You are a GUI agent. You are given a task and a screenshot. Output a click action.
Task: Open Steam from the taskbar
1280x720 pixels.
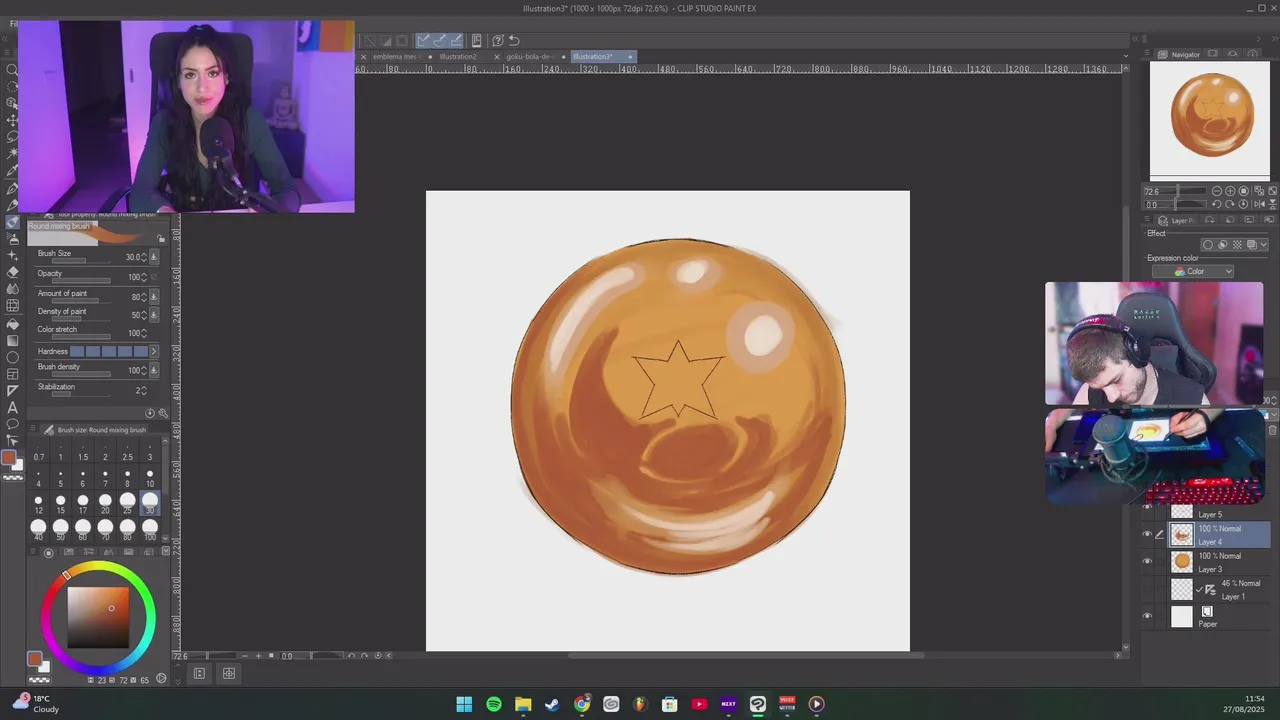(x=552, y=704)
